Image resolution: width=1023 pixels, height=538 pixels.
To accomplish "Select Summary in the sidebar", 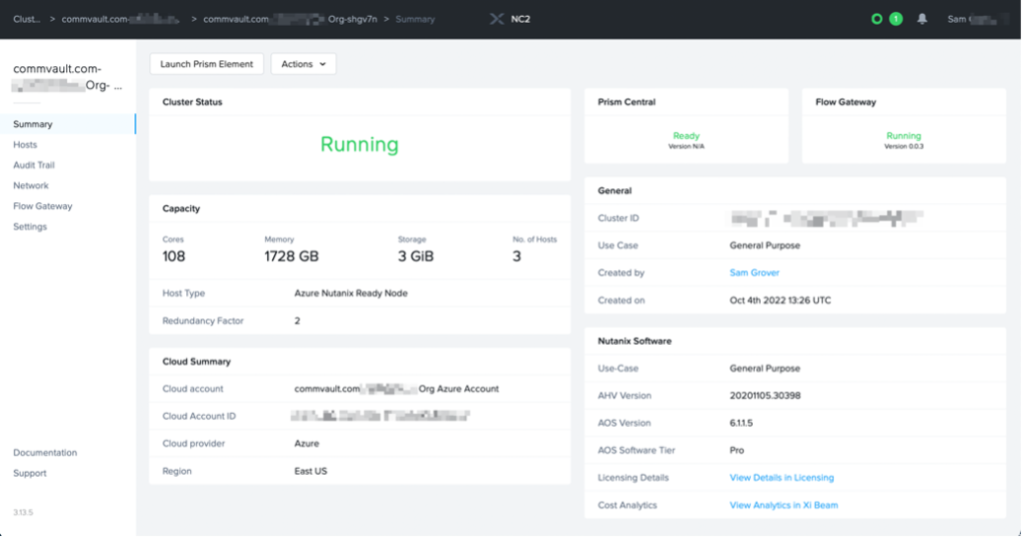I will tap(68, 124).
